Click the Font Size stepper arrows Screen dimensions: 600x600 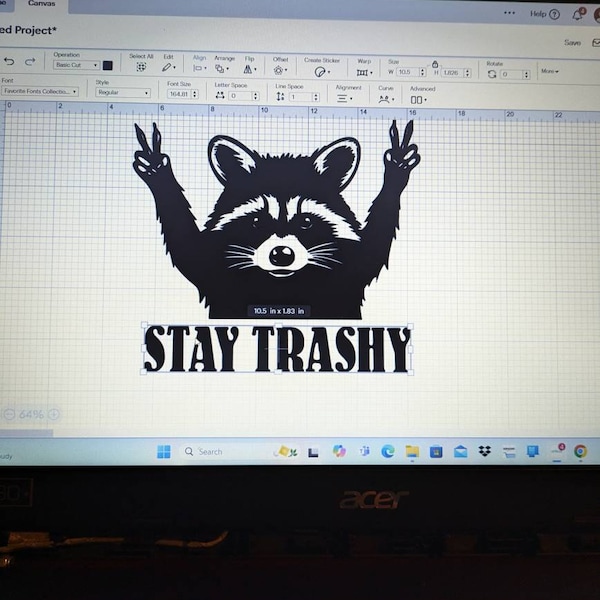pos(195,94)
